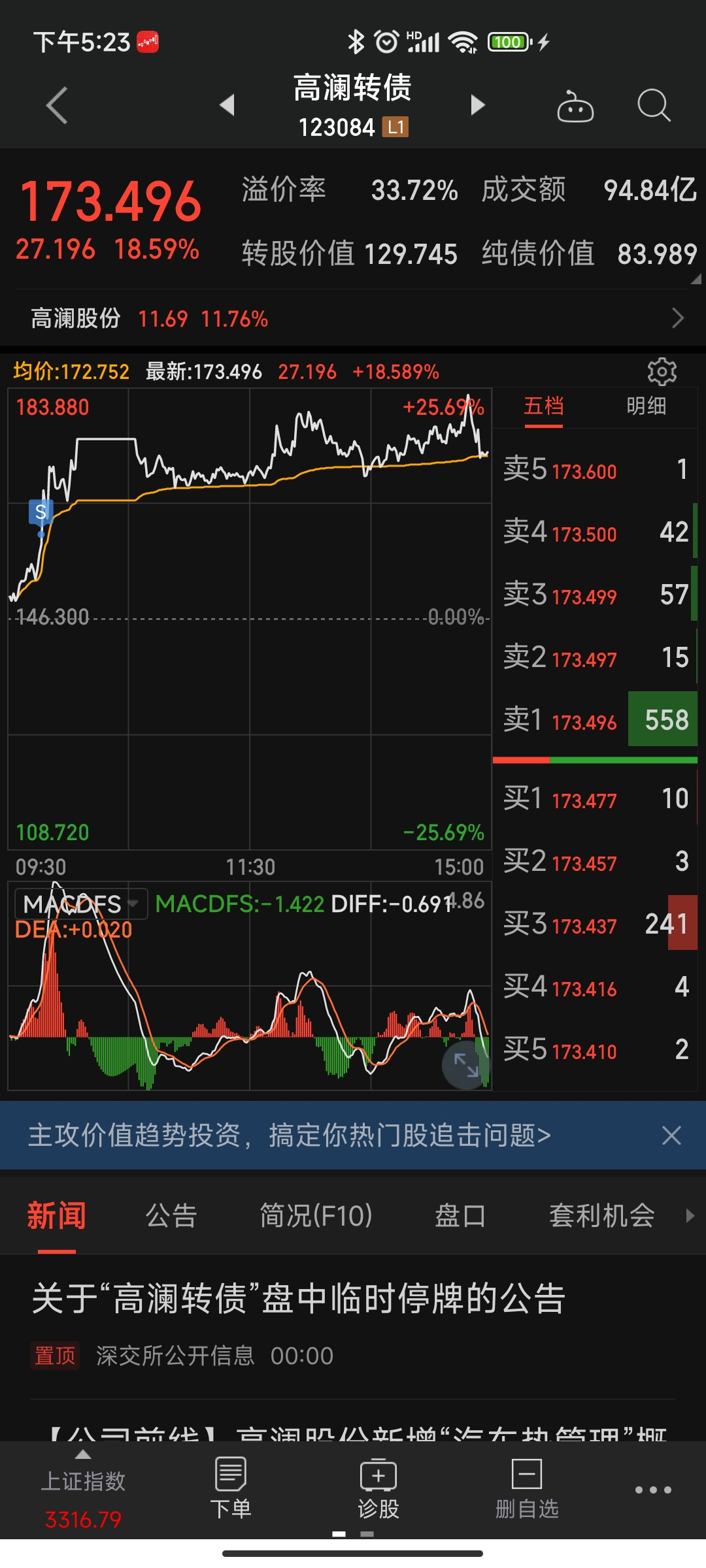The height and width of the screenshot is (1568, 706).
Task: Open the 主攻价值趋势投资 banner link
Action: [x=290, y=1135]
